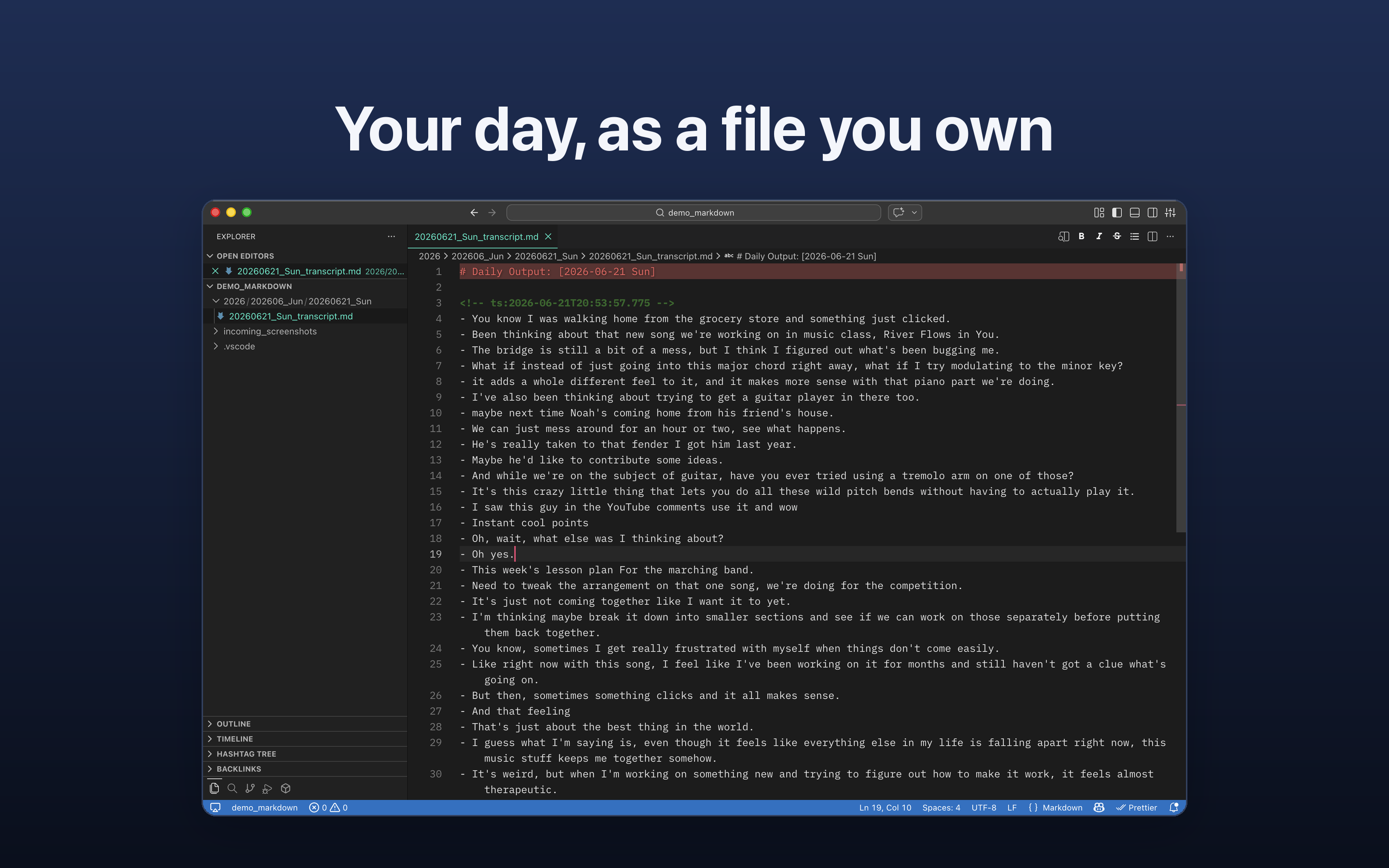
Task: Toggle the Primary Side Bar visibility
Action: pyautogui.click(x=1117, y=212)
